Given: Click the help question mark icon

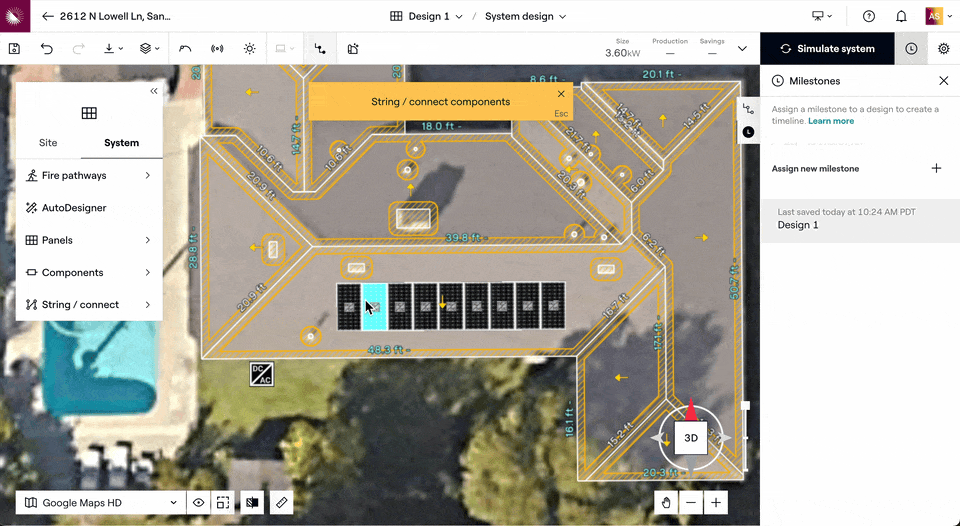Looking at the screenshot, I should click(869, 16).
